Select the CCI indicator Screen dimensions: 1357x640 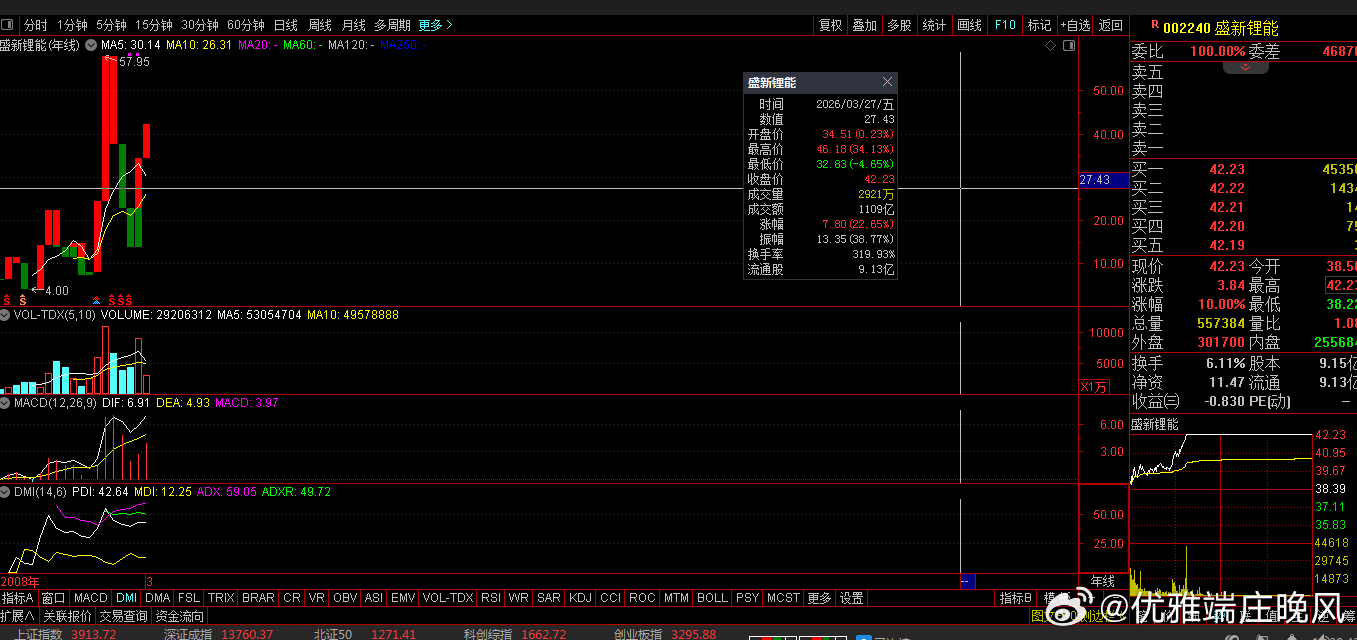(x=611, y=598)
